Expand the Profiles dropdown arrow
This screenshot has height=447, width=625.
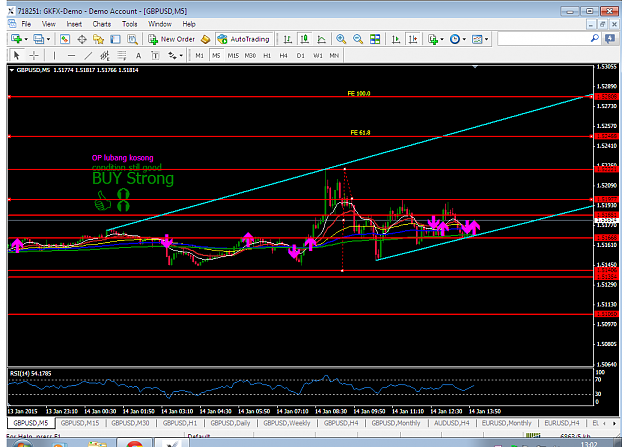point(48,39)
